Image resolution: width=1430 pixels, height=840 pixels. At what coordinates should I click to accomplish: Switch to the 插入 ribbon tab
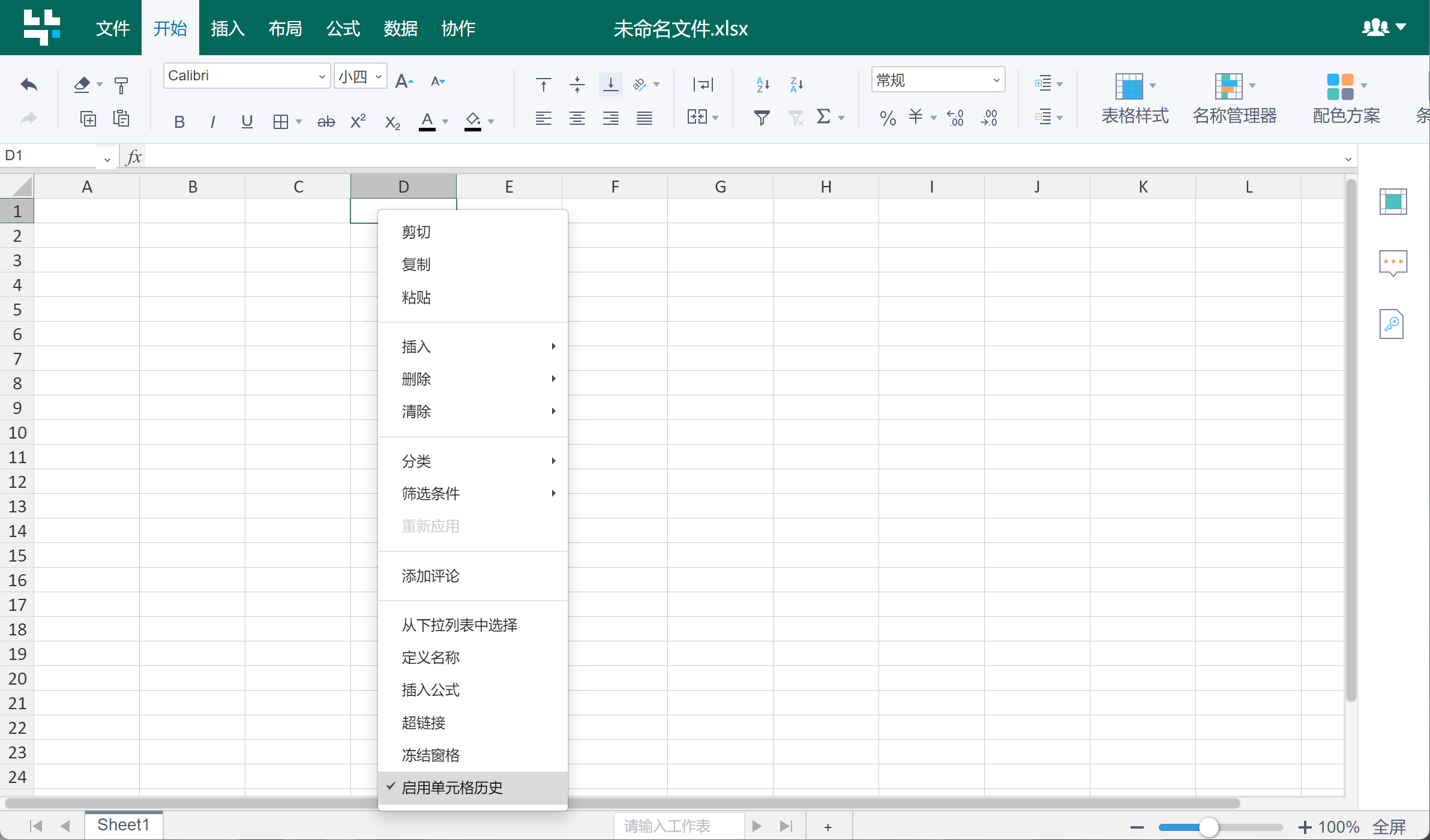click(227, 28)
